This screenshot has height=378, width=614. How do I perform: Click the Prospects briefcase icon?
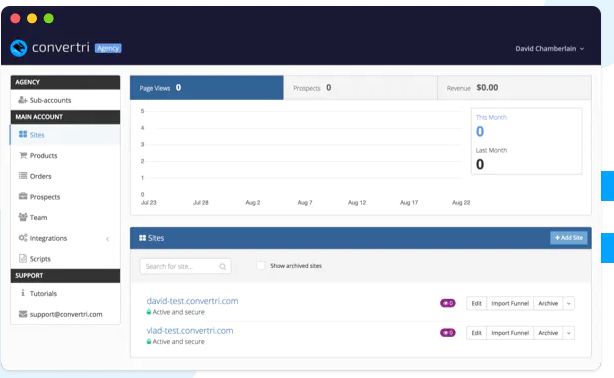click(23, 196)
